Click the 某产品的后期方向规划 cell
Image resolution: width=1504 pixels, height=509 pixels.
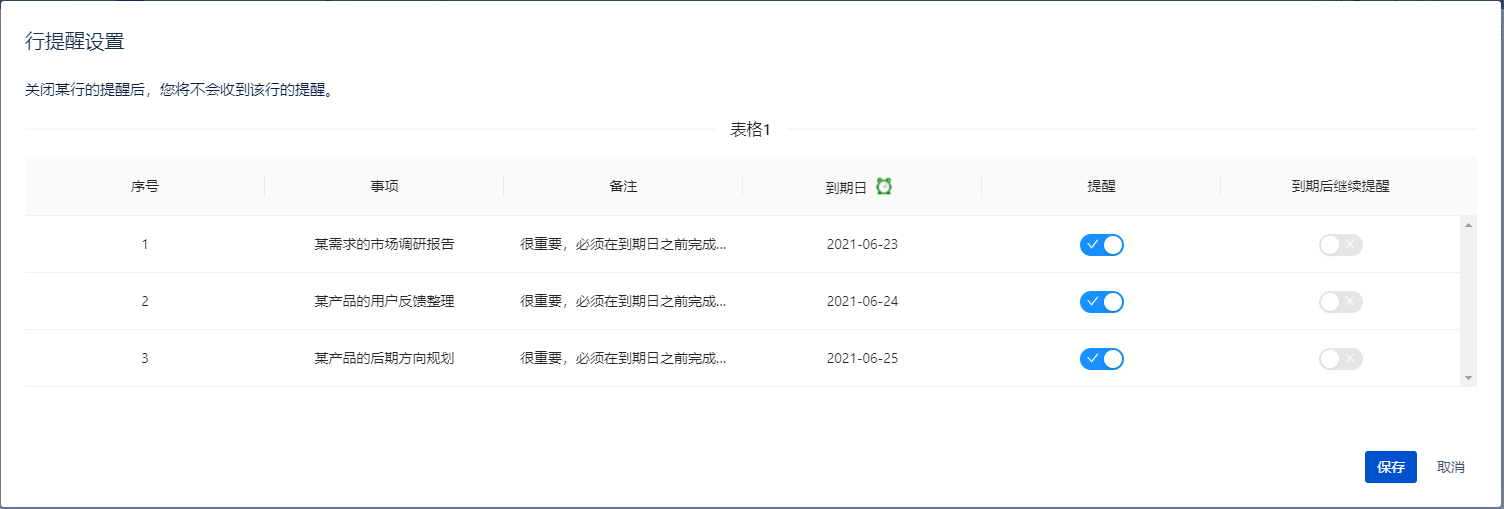tap(384, 359)
